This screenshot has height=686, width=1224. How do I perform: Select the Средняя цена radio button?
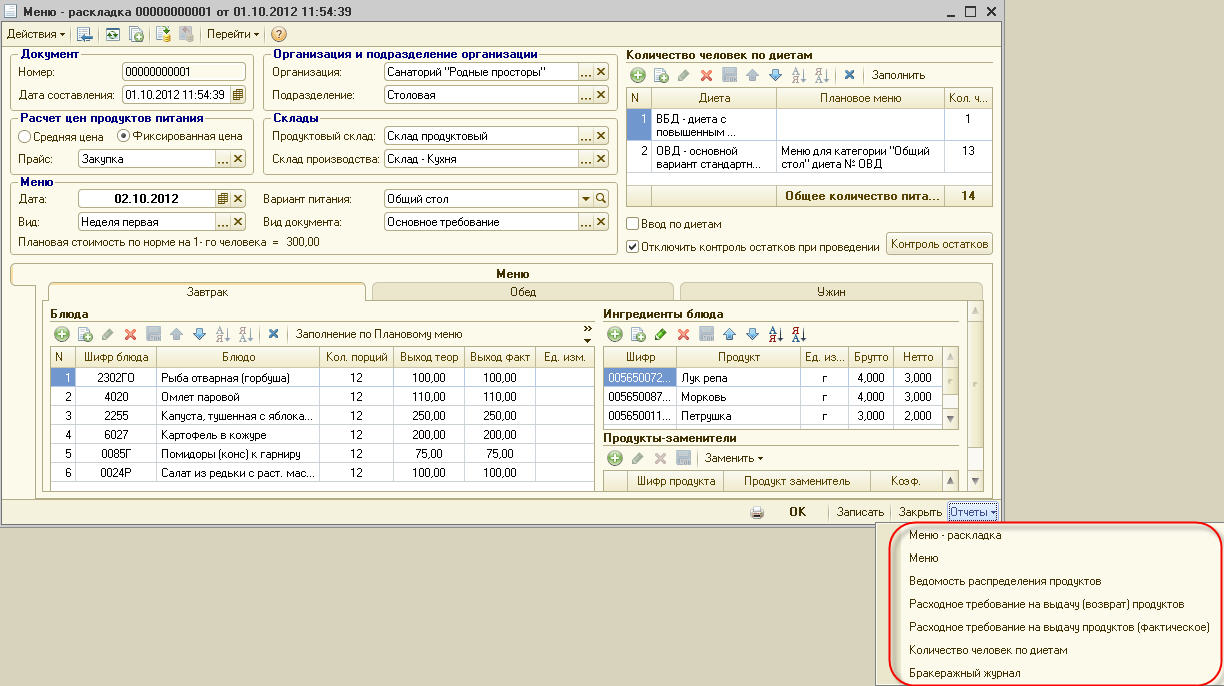point(25,136)
